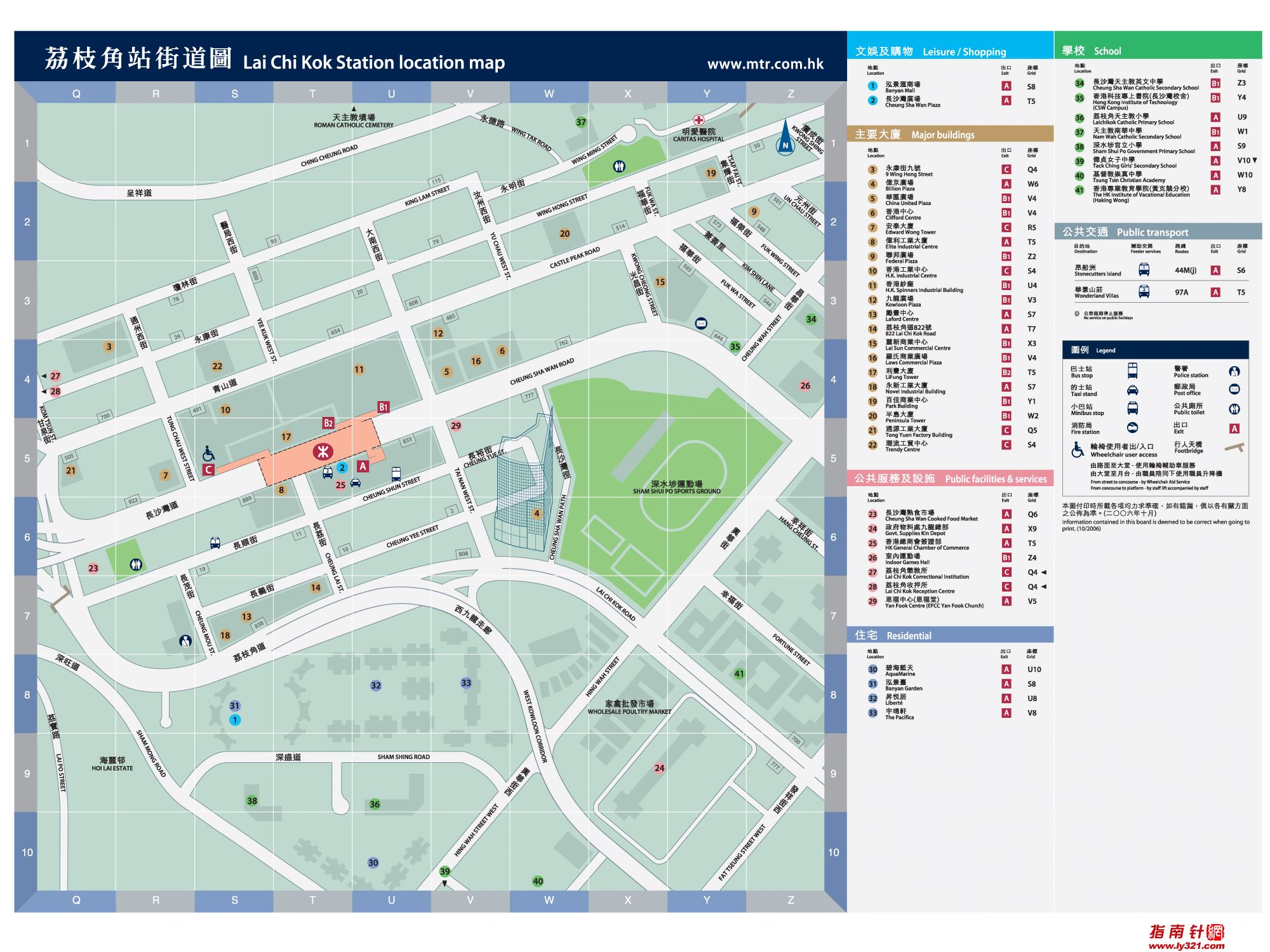
Task: Click Sham Shui Po Sports Ground label
Action: click(676, 487)
